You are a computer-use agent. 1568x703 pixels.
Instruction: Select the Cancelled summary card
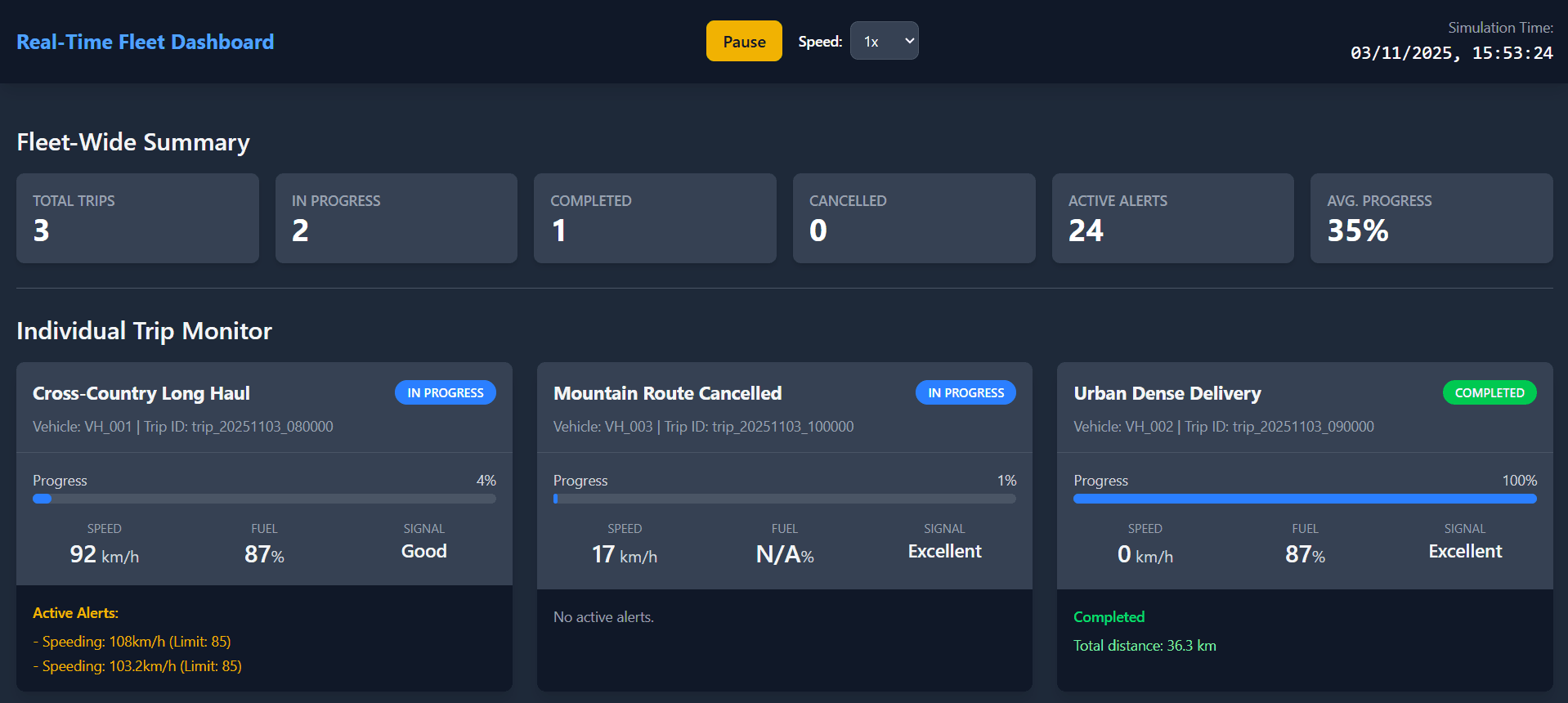point(914,218)
